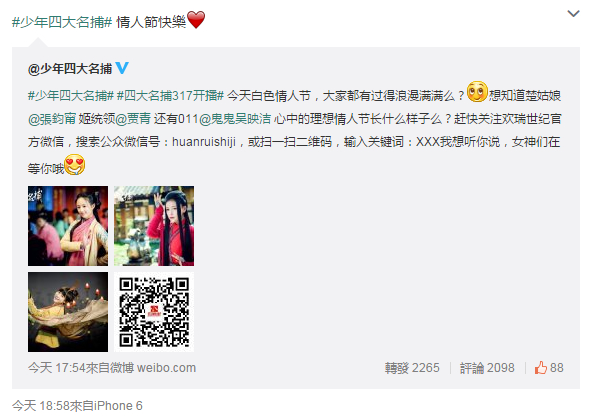Image resolution: width=594 pixels, height=418 pixels.
Task: Open the #少年四大名捕# hashtag at top
Action: point(62,22)
